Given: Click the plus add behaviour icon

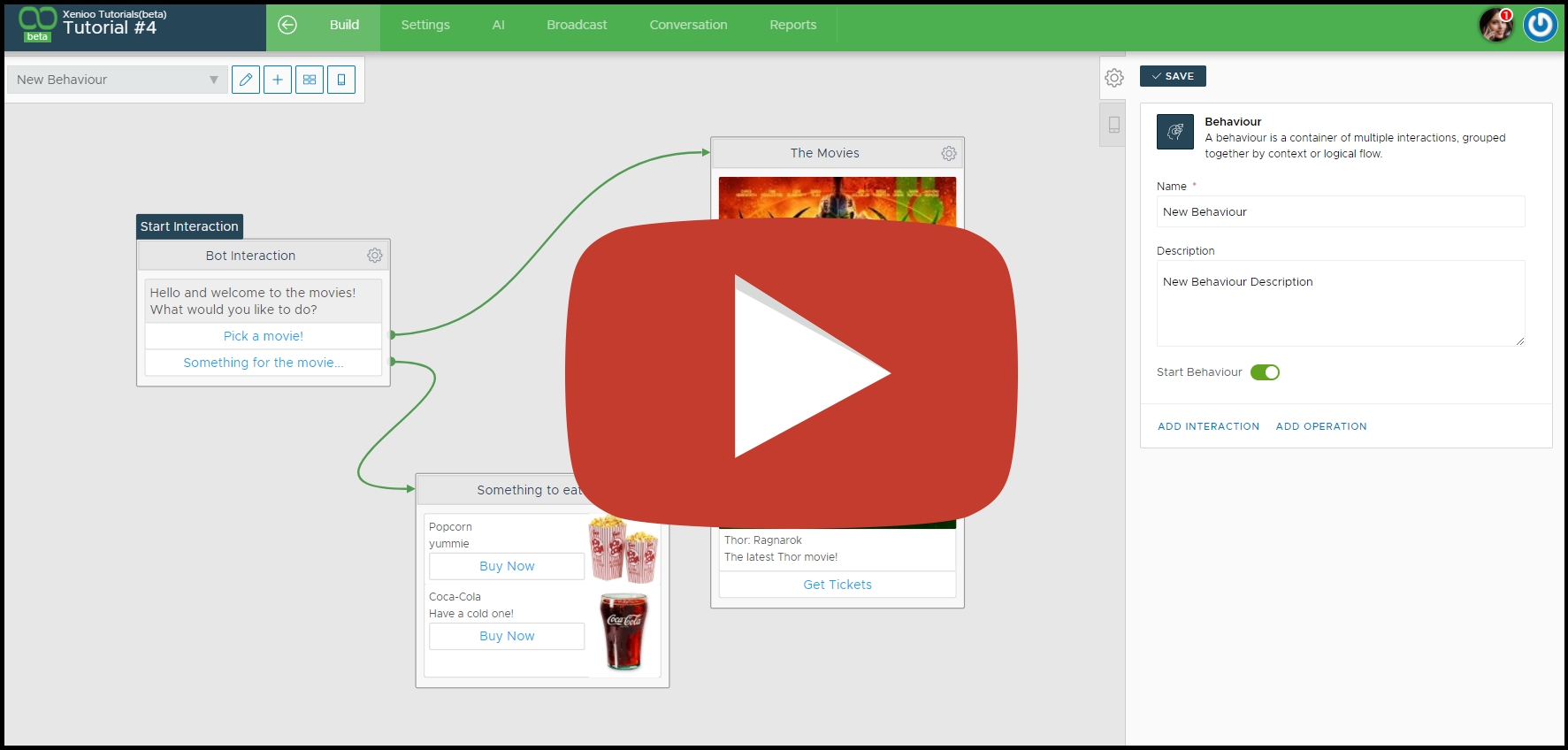Looking at the screenshot, I should (278, 80).
